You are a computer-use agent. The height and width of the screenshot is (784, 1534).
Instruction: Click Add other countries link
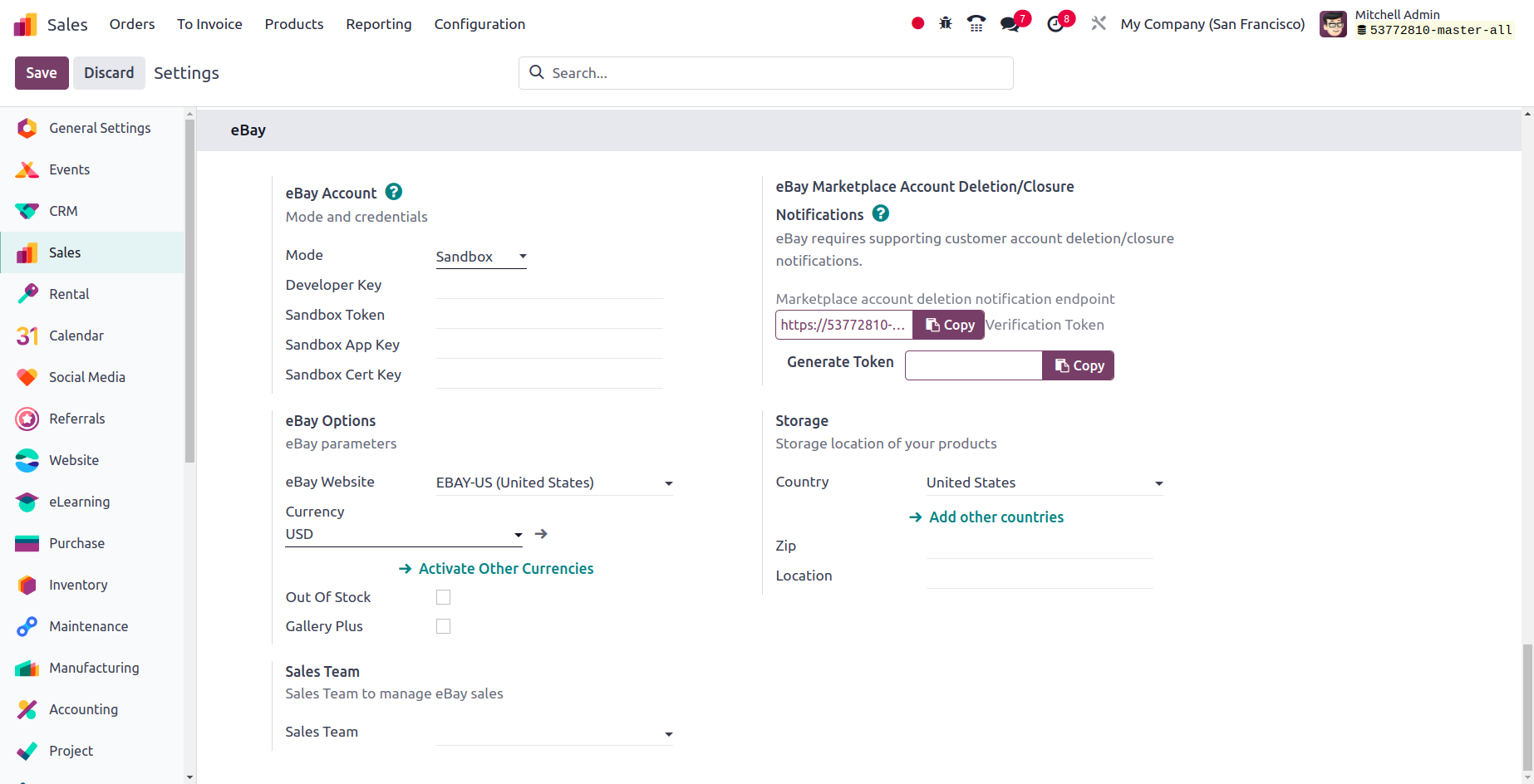987,517
